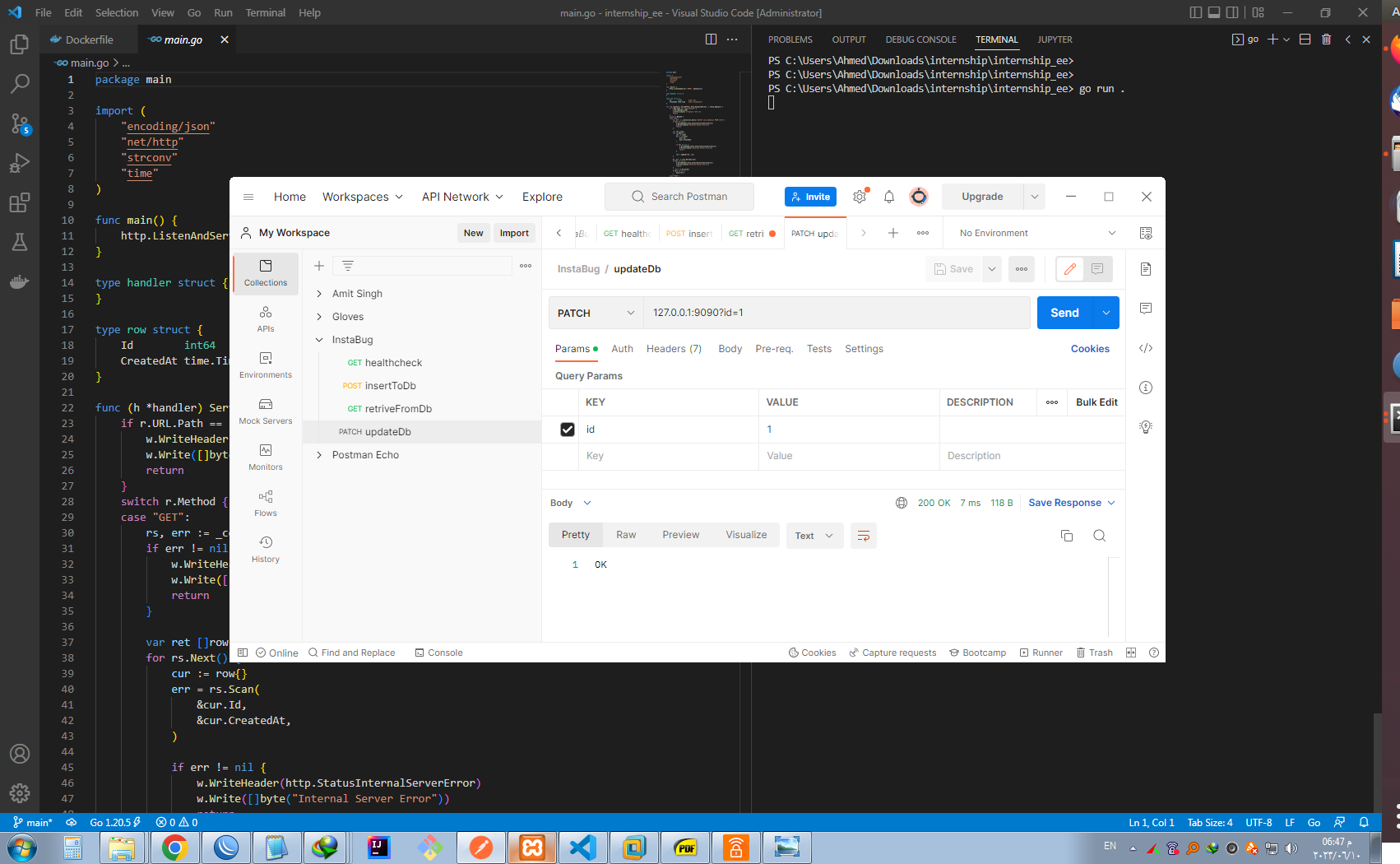Copy response body icon
1400x864 pixels.
[x=1067, y=536]
